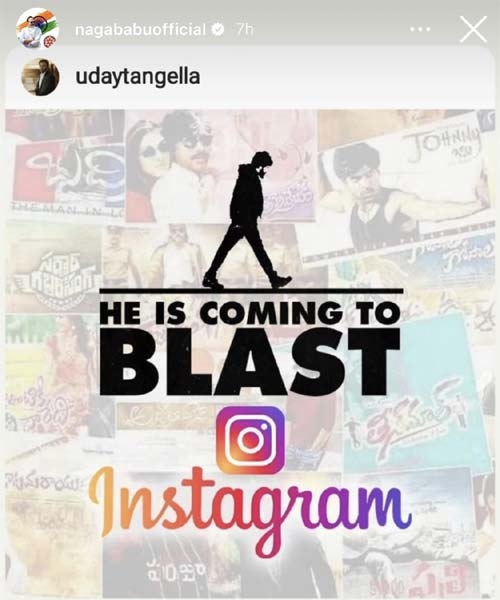Open nagababuofficial profile picture
Screen dimensions: 500x600
point(37,28)
